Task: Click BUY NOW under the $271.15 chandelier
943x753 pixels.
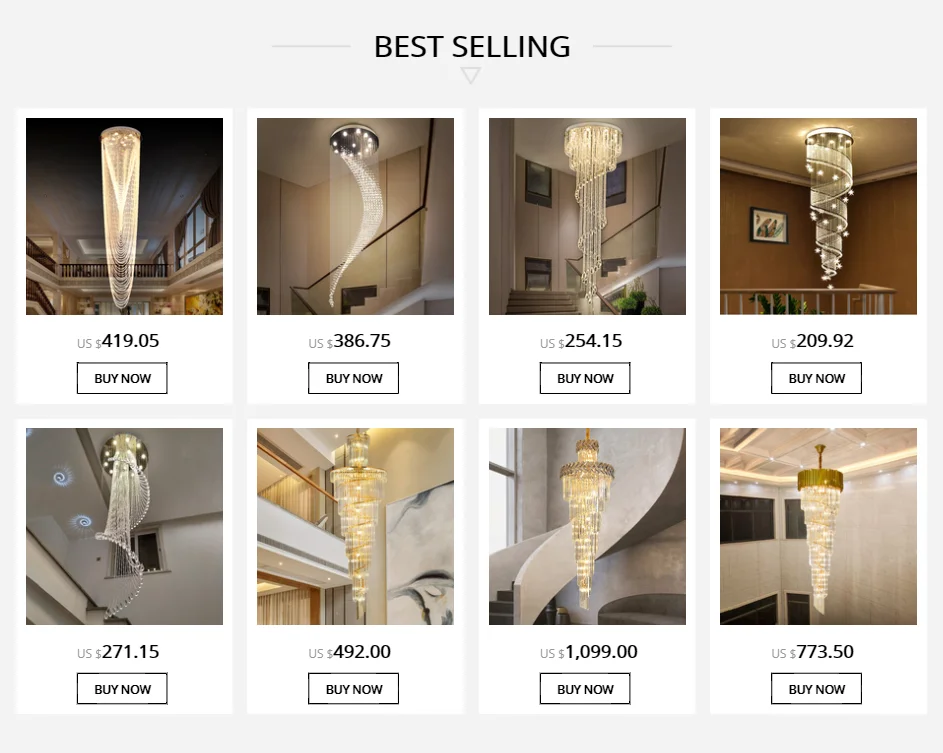Action: (x=122, y=689)
